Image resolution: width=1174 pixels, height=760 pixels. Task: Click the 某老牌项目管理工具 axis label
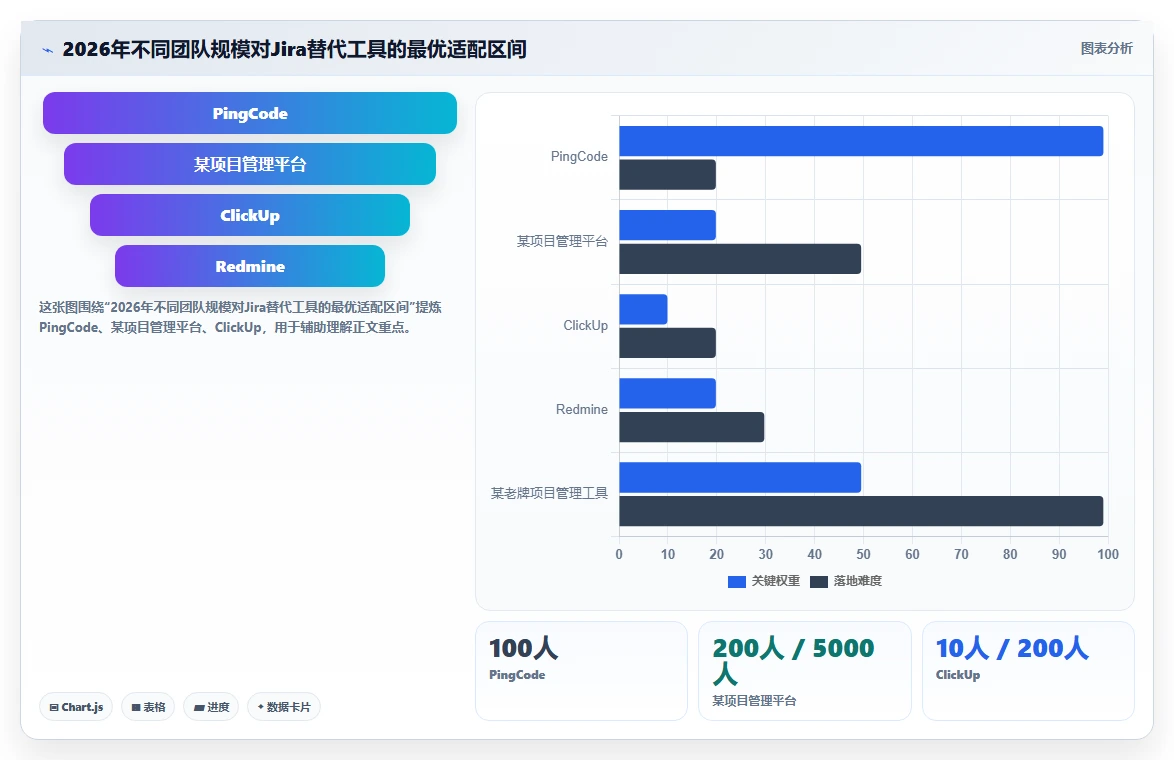[549, 493]
